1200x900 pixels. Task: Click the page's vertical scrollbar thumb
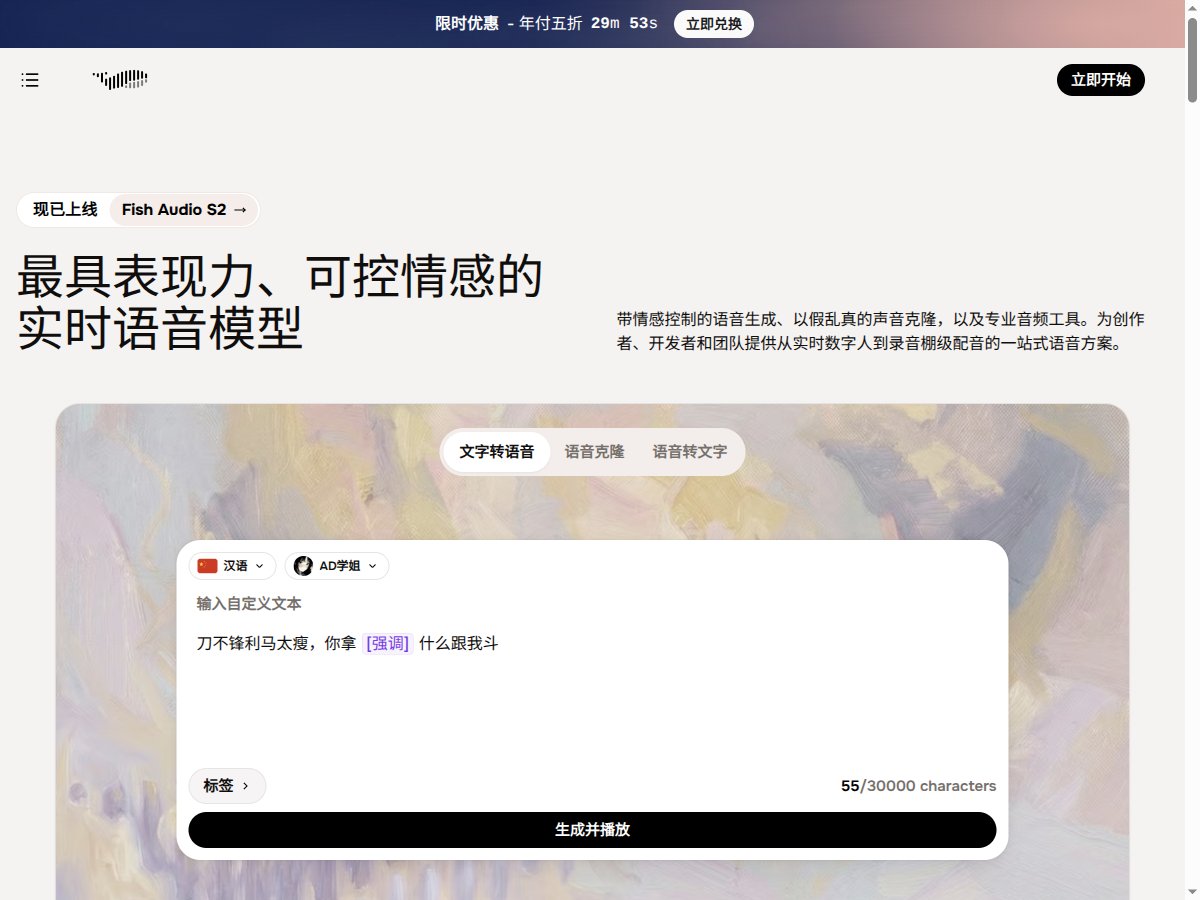pos(1191,60)
